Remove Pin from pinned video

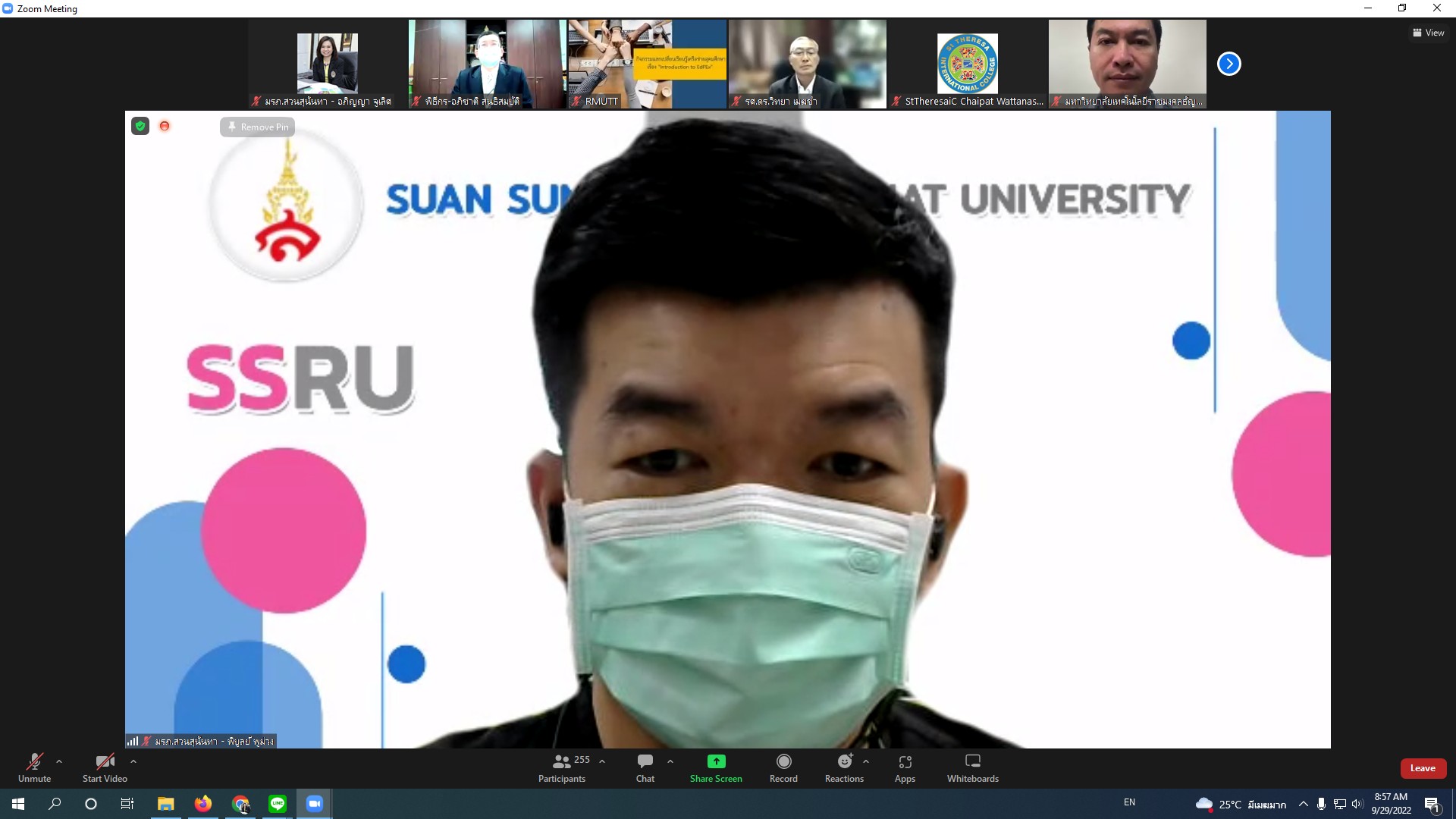click(x=258, y=127)
